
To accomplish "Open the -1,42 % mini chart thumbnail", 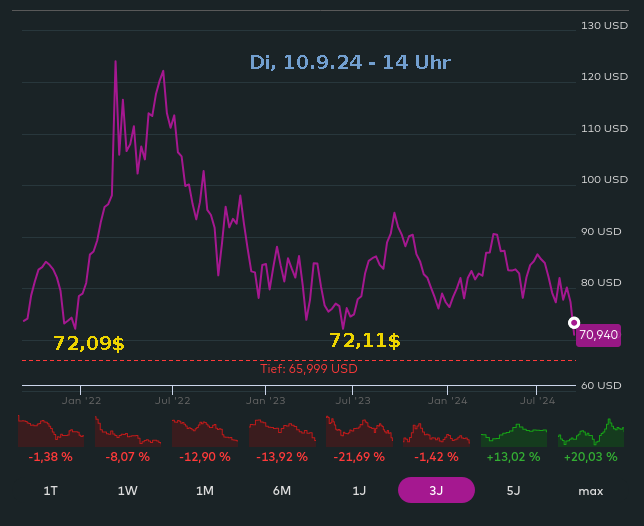I will coord(436,433).
